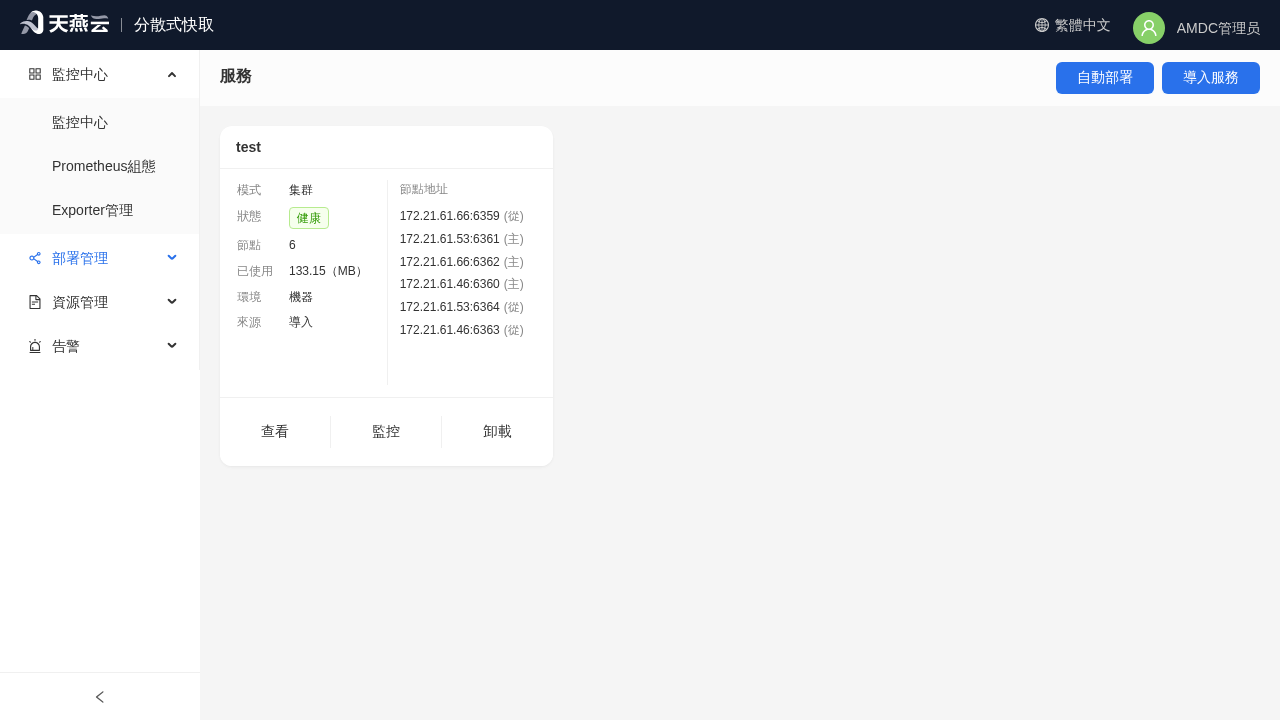Image resolution: width=1280 pixels, height=720 pixels.
Task: Select node address 172.21.61.53:6361
Action: point(449,239)
